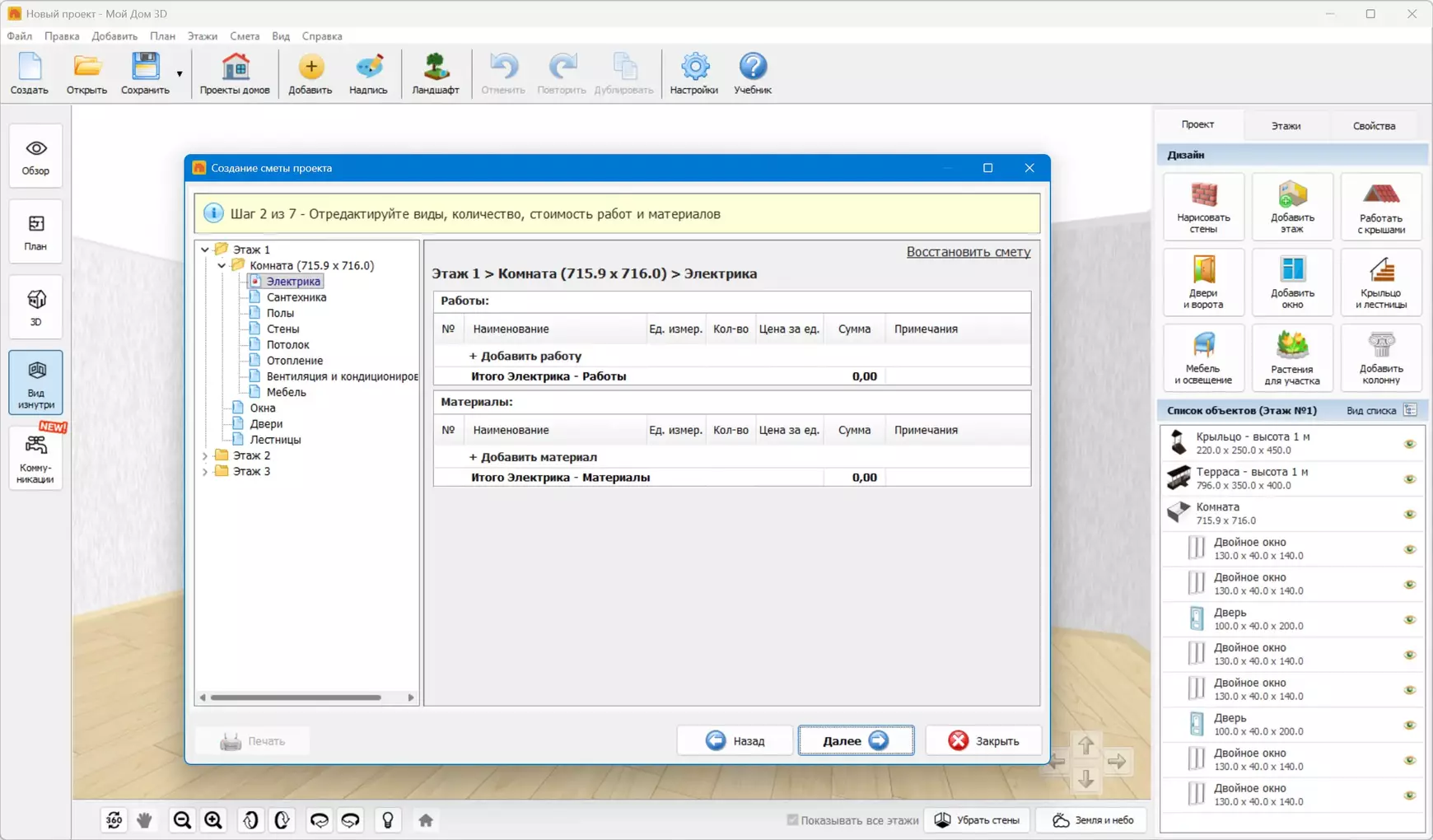Image resolution: width=1433 pixels, height=840 pixels.
Task: Open the Work with Roofs tool
Action: tap(1380, 207)
